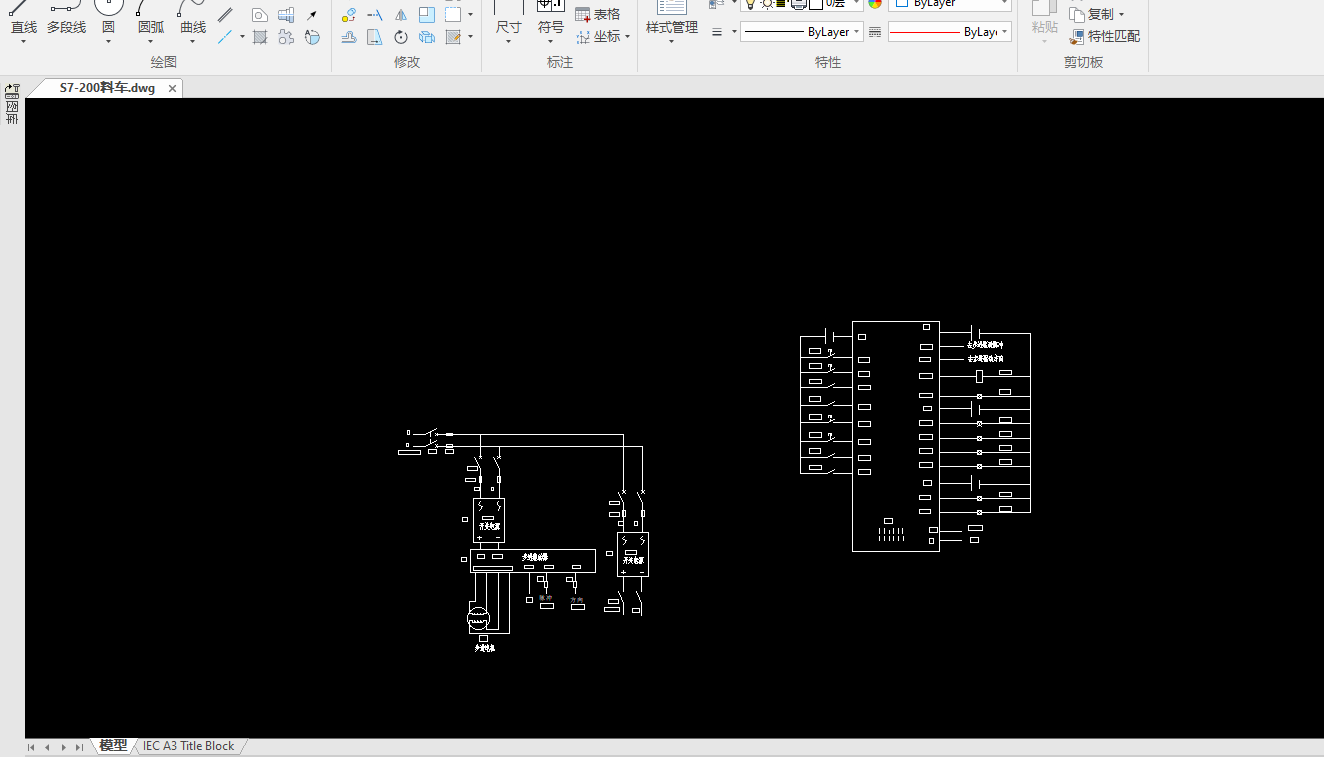1324x757 pixels.
Task: Click the 复制 (Copy) button
Action: (x=1097, y=14)
